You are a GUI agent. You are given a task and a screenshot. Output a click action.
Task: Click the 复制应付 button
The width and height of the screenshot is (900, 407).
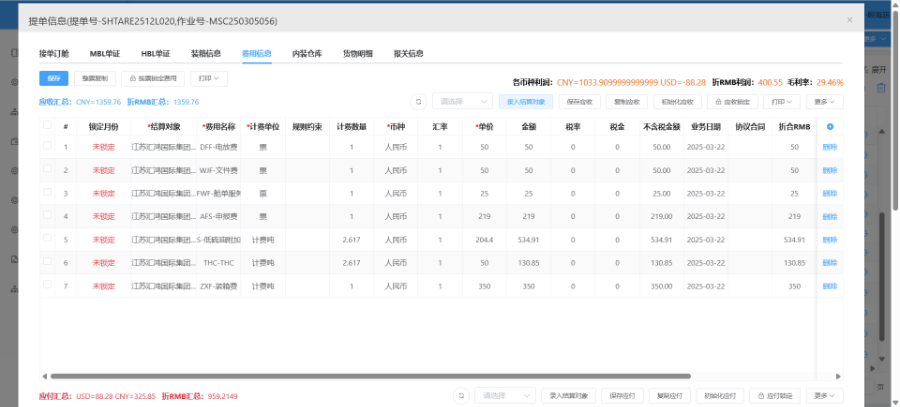[669, 396]
